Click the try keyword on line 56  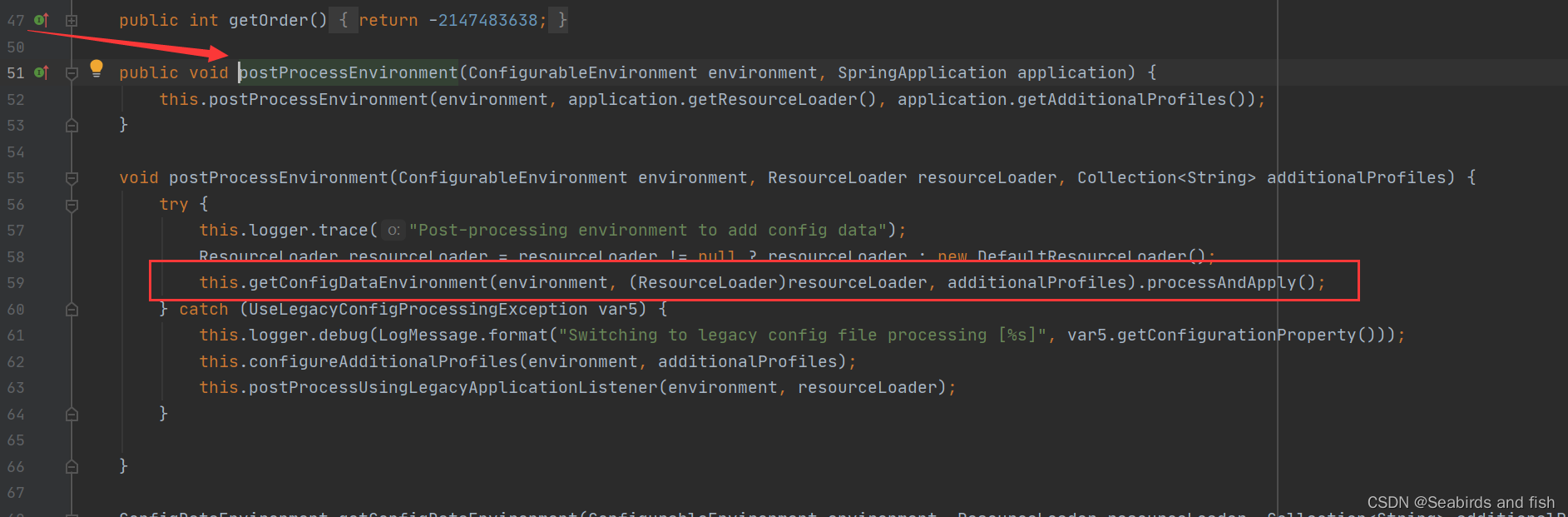coord(174,204)
